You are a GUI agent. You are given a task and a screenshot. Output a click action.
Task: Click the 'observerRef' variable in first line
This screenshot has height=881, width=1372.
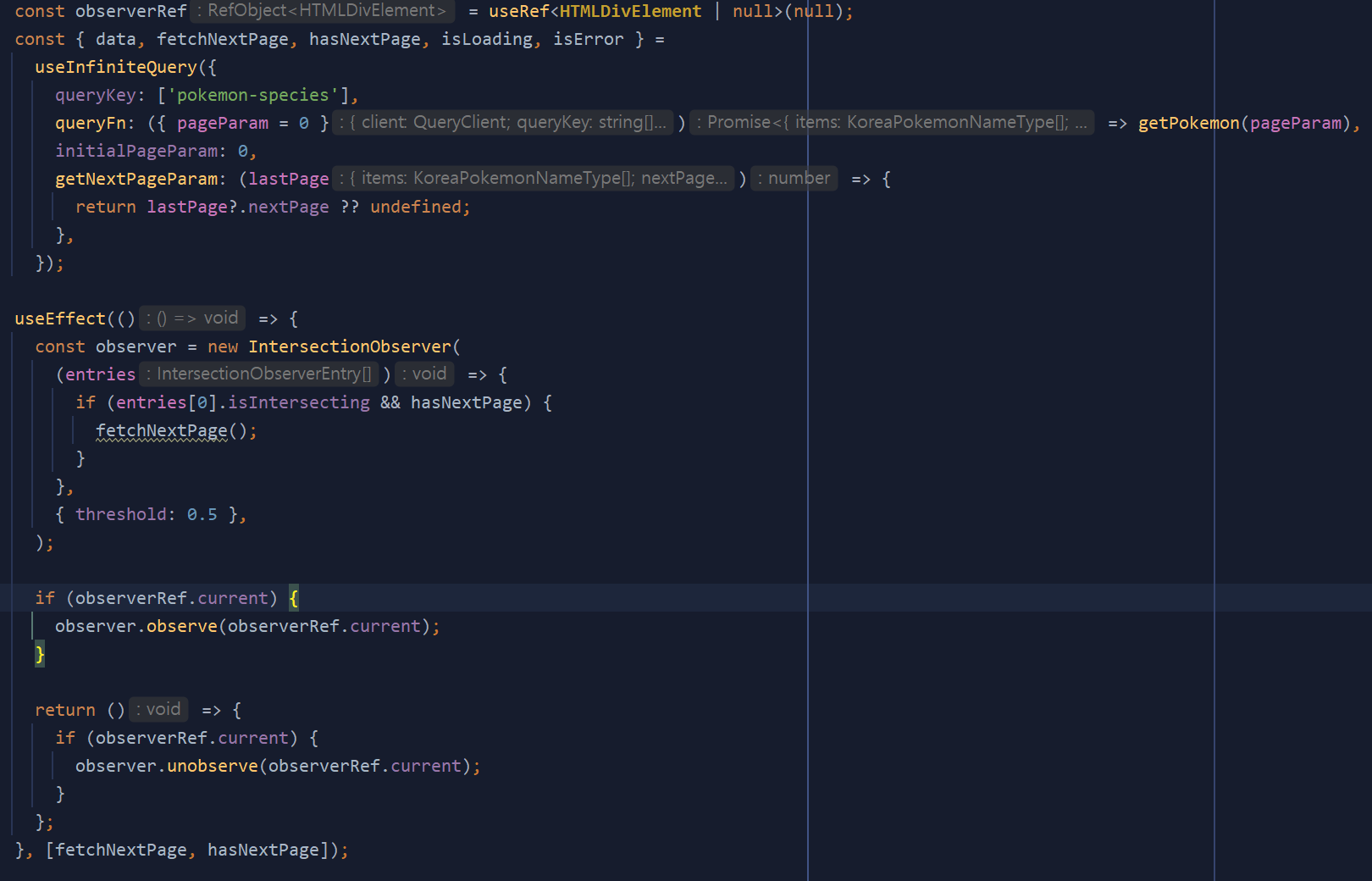tap(131, 11)
